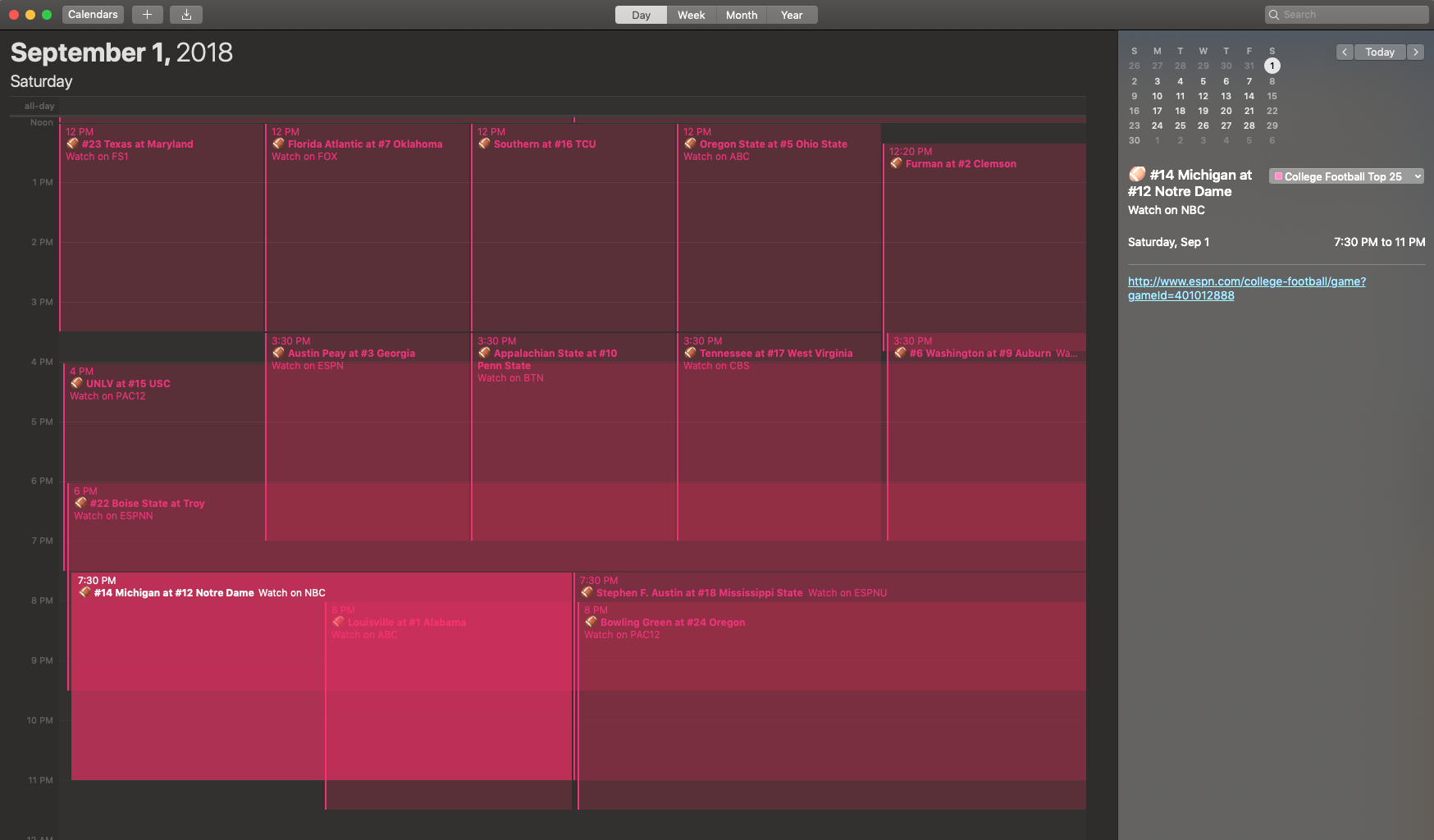This screenshot has width=1434, height=840.
Task: Select date 15 in the mini calendar
Action: click(x=1272, y=96)
